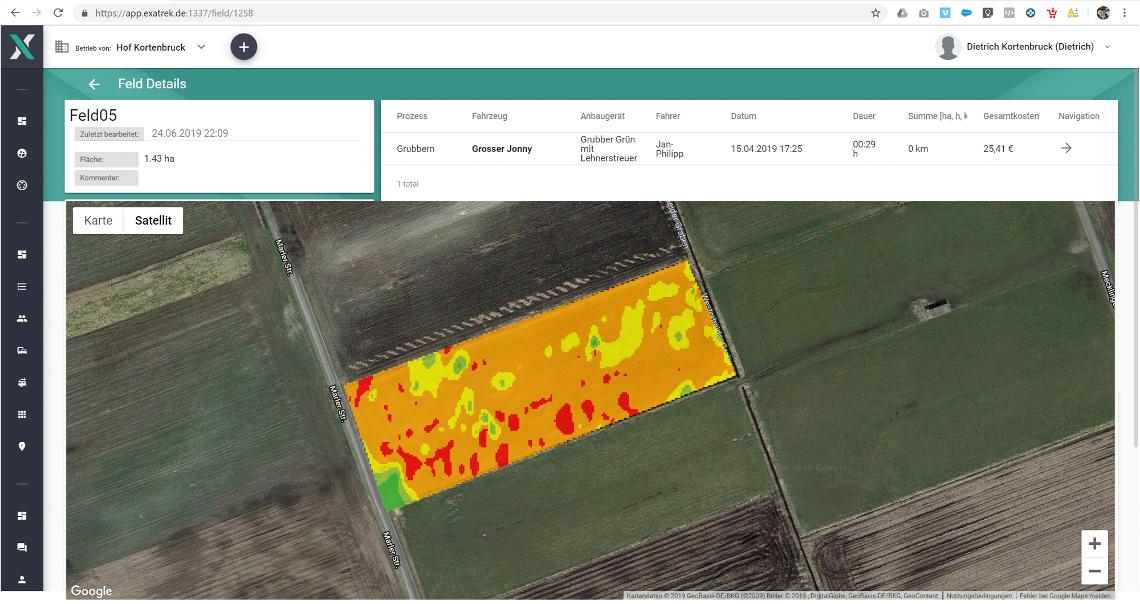The height and width of the screenshot is (604, 1140).
Task: Sort table by Prozess column header
Action: pyautogui.click(x=412, y=116)
